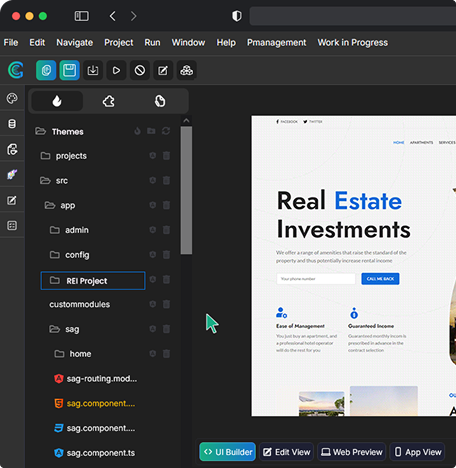The width and height of the screenshot is (456, 468).
Task: Open the Pmanagement menu
Action: tap(276, 43)
